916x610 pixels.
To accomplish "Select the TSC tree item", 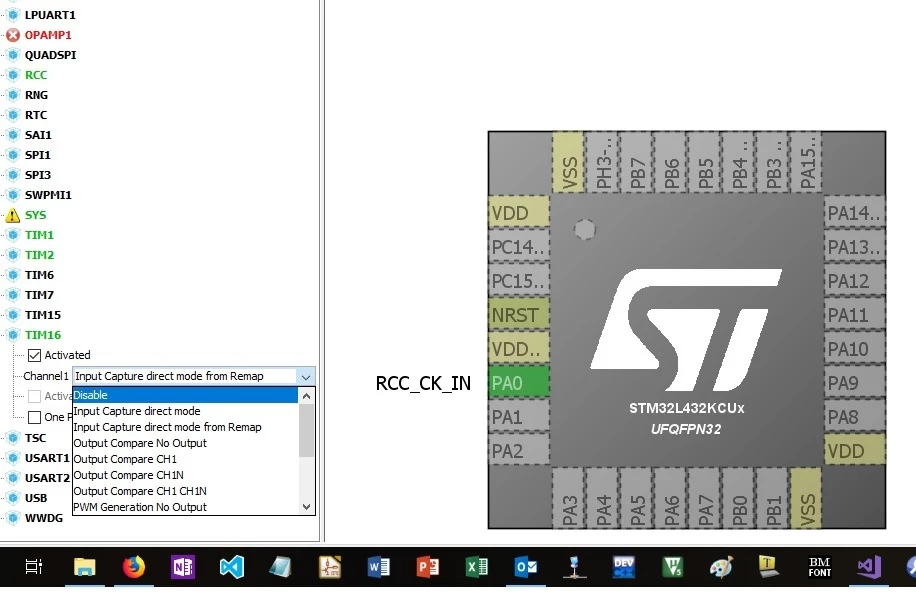I will tap(35, 438).
